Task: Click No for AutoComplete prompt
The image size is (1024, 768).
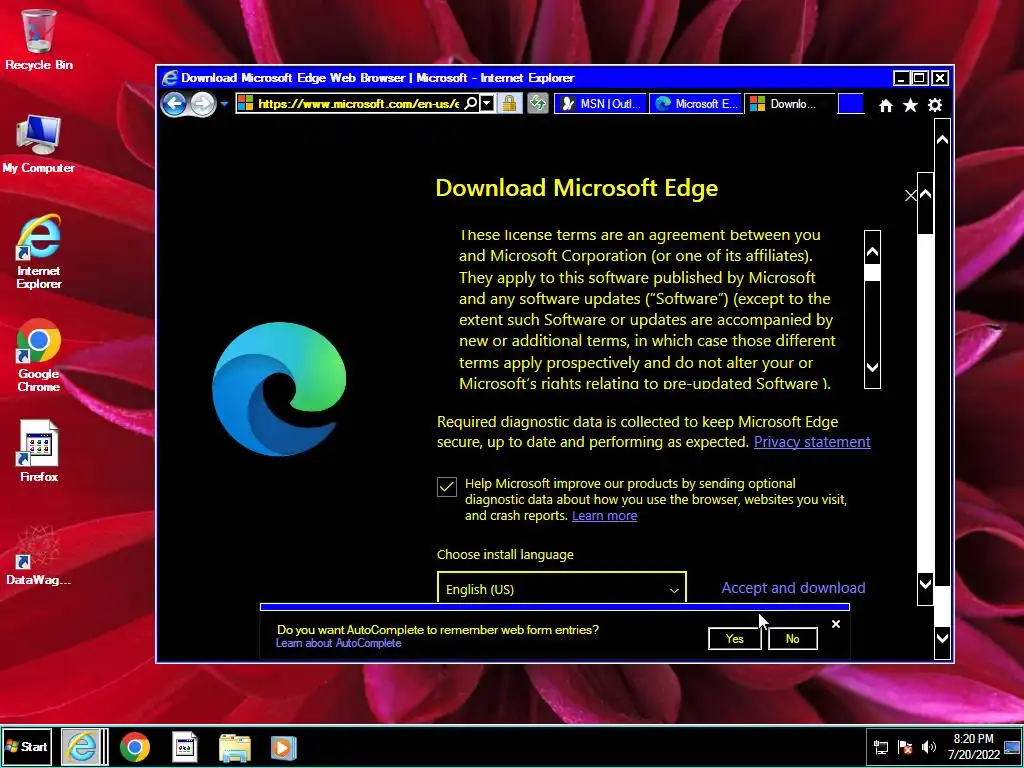Action: (x=793, y=639)
